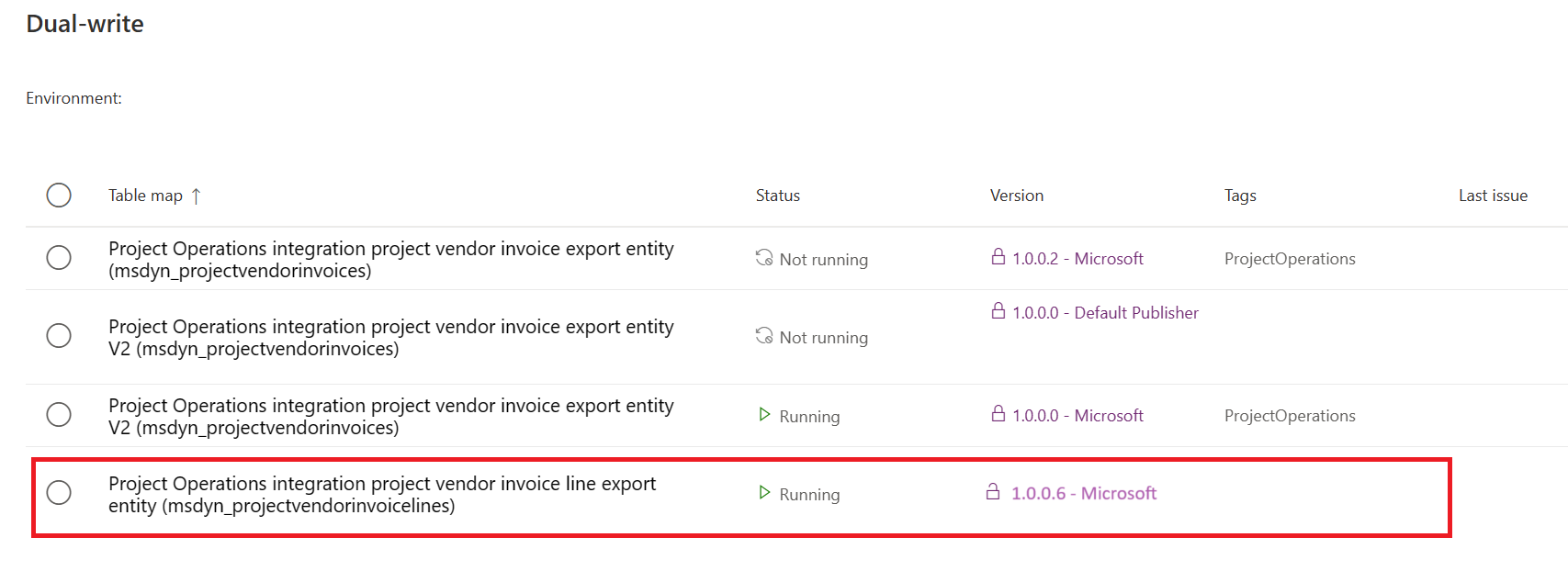Click the Not running icon in first row
1568x571 pixels.
point(764,258)
